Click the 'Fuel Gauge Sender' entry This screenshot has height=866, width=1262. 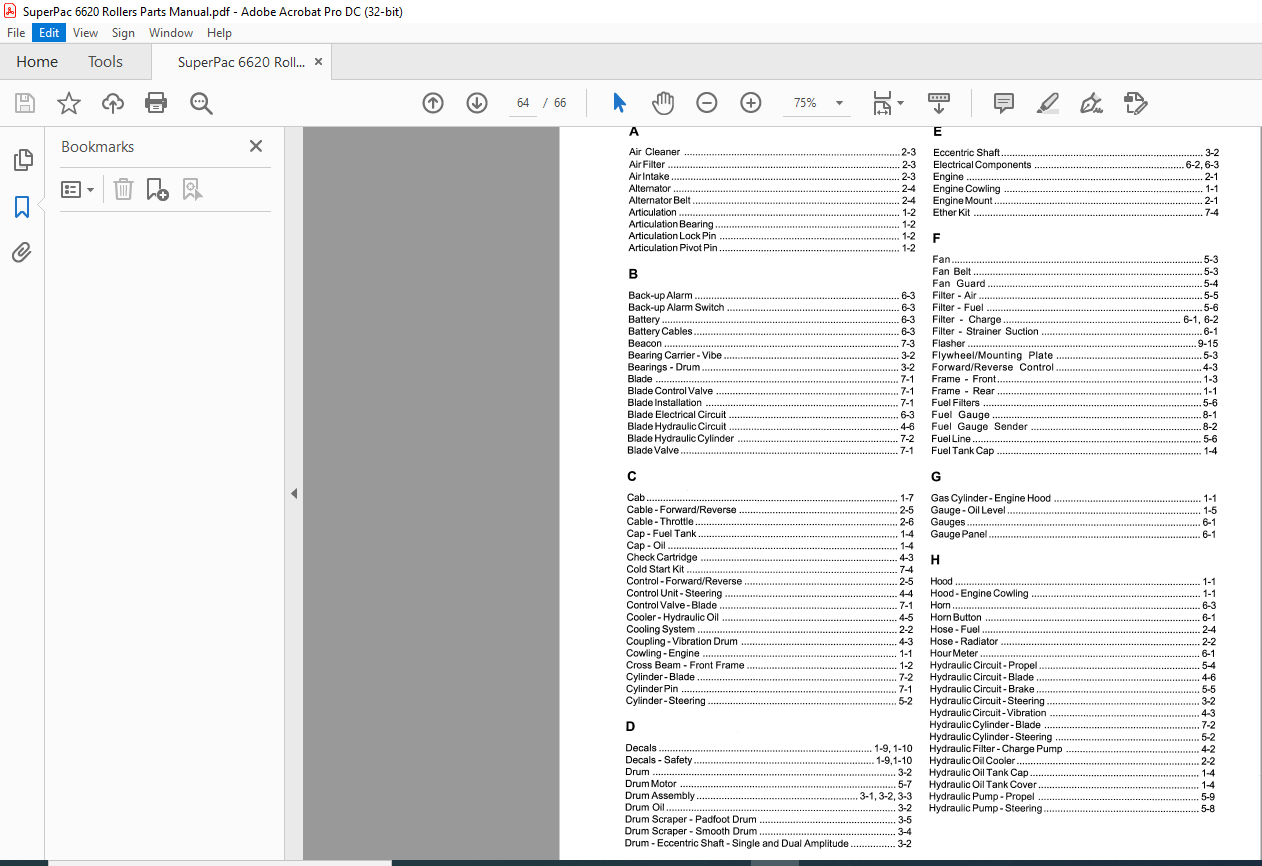pyautogui.click(x=1074, y=427)
